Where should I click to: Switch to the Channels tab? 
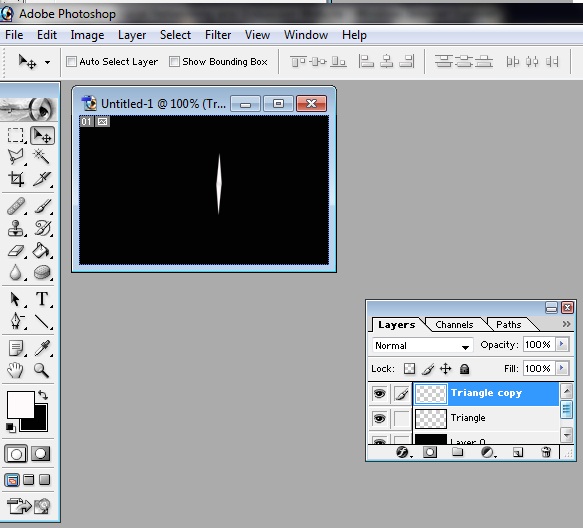pos(454,325)
